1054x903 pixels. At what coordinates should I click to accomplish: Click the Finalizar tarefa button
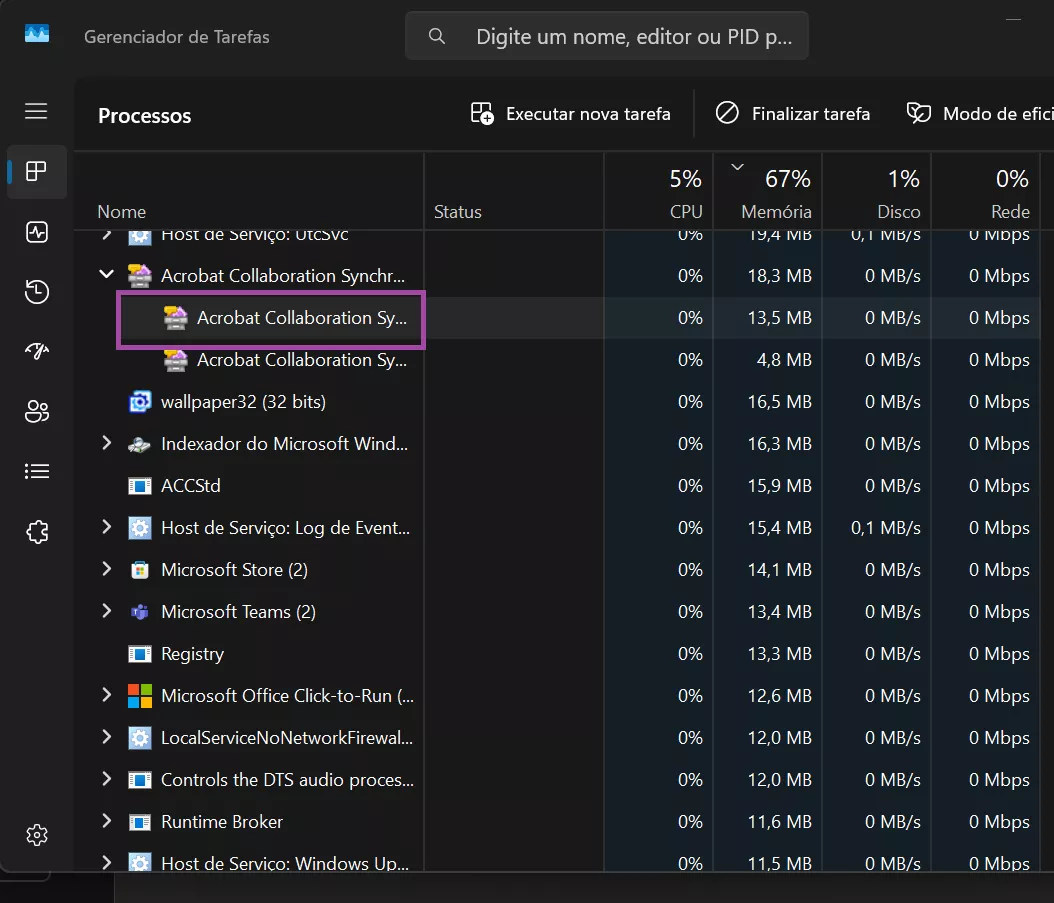(x=793, y=114)
